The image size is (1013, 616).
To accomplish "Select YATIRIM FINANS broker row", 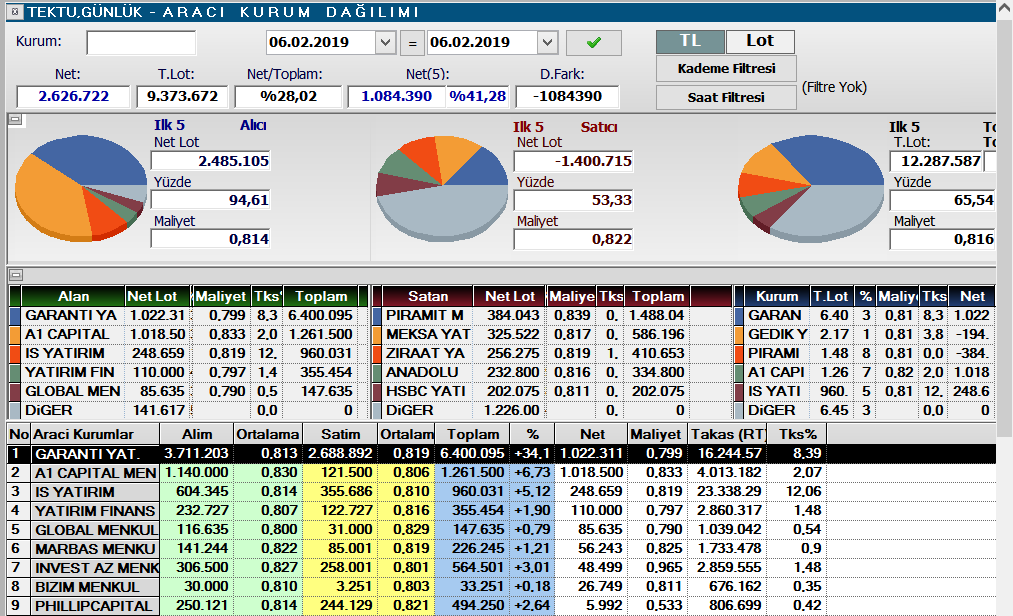I will [501, 511].
